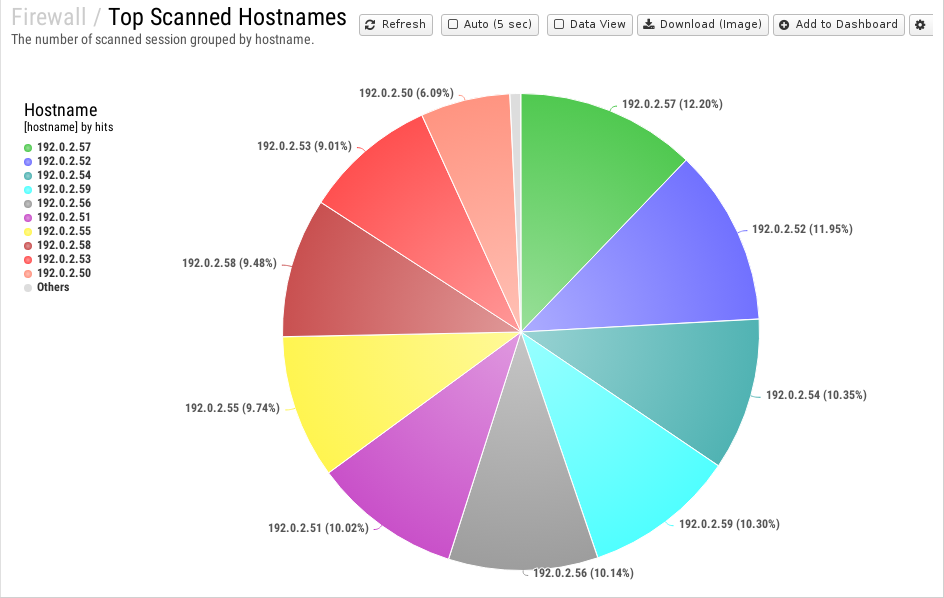Click teal legend marker for 192.0.2.54
Image resolution: width=944 pixels, height=598 pixels.
pos(29,175)
